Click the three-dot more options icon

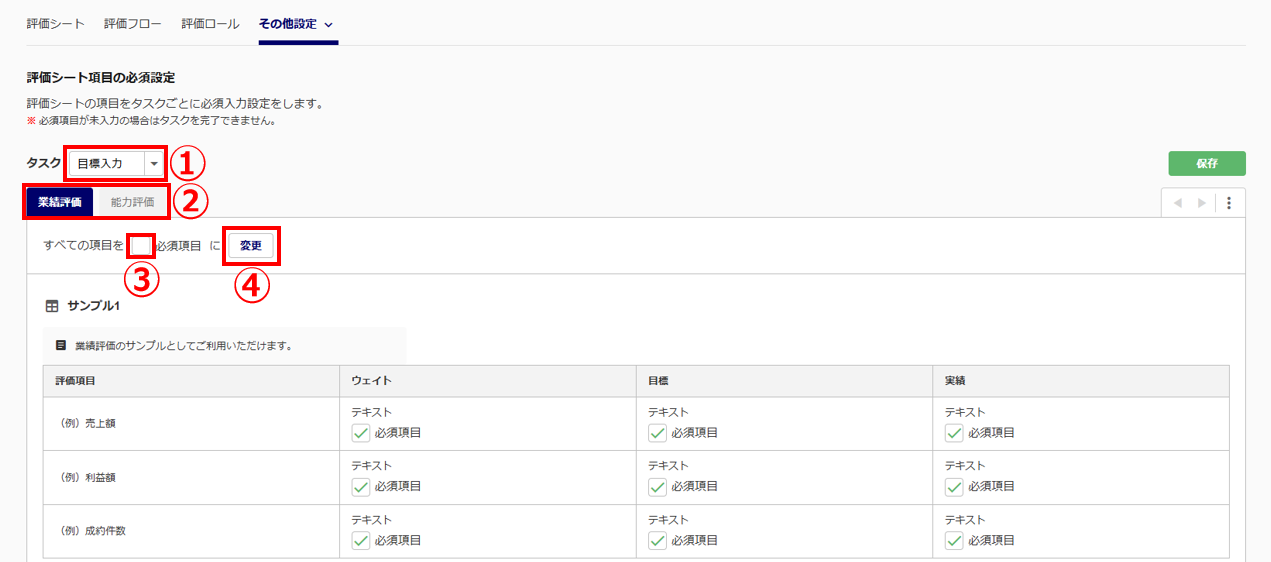[1229, 202]
